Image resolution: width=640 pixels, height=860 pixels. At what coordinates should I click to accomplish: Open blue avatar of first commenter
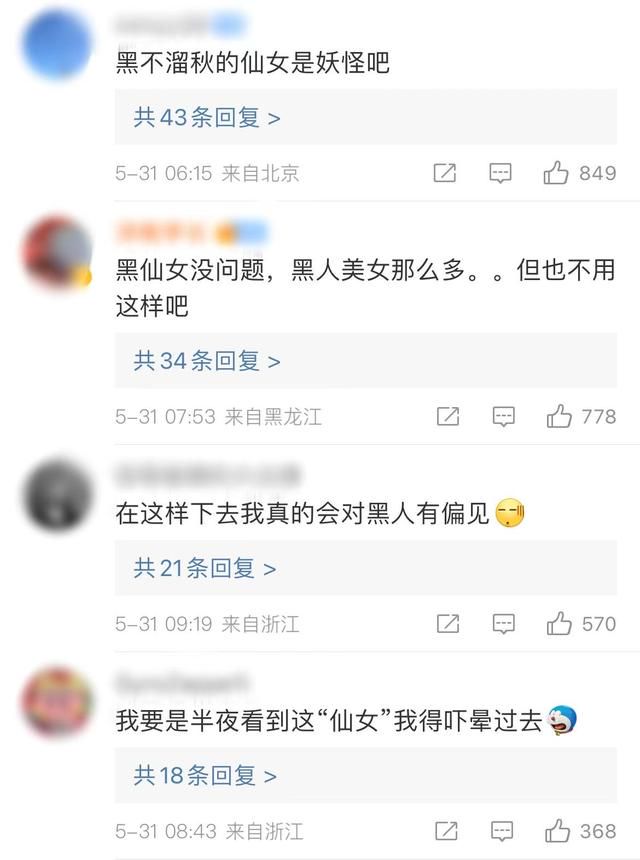[57, 44]
